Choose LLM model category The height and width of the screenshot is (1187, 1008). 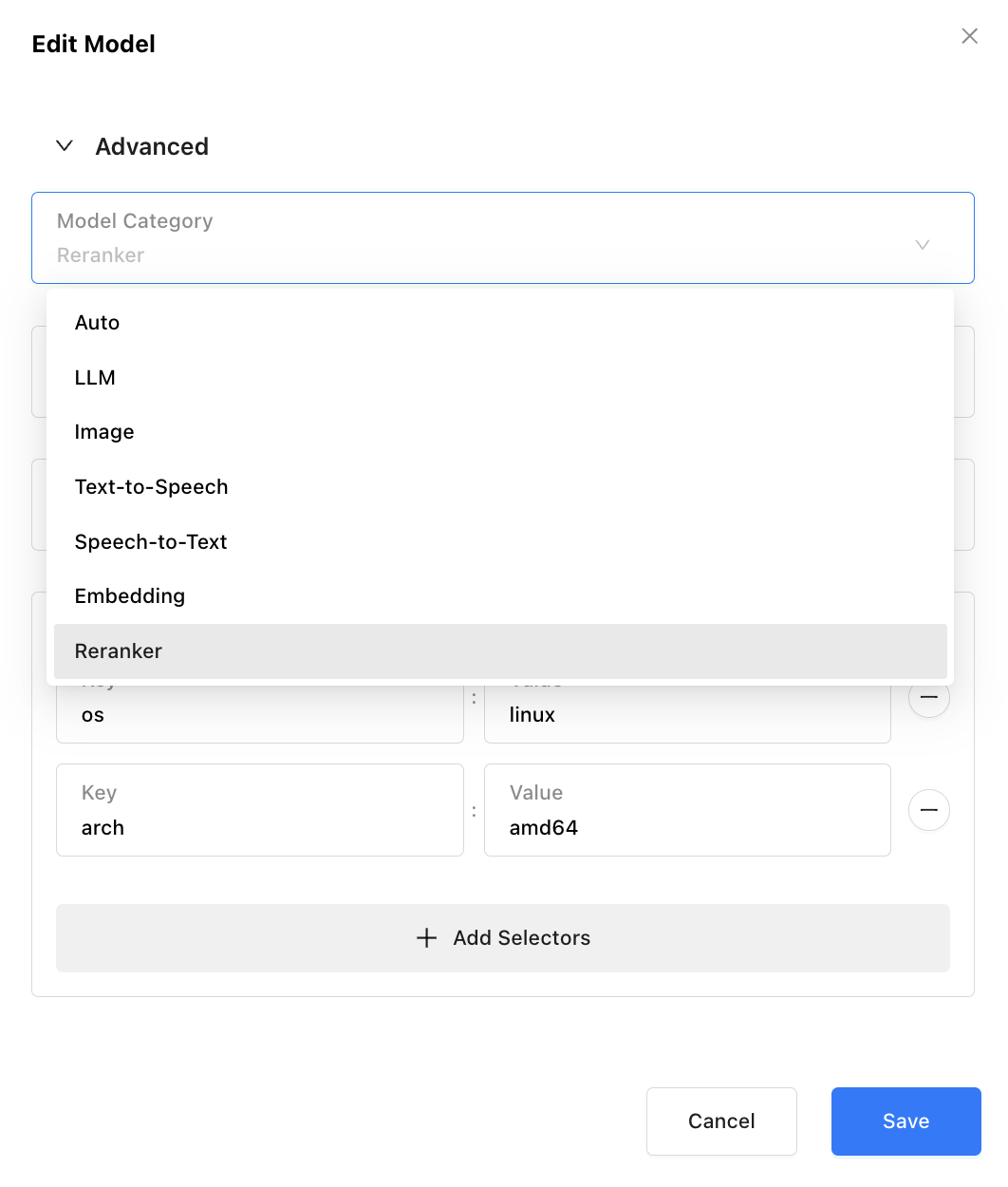point(95,378)
